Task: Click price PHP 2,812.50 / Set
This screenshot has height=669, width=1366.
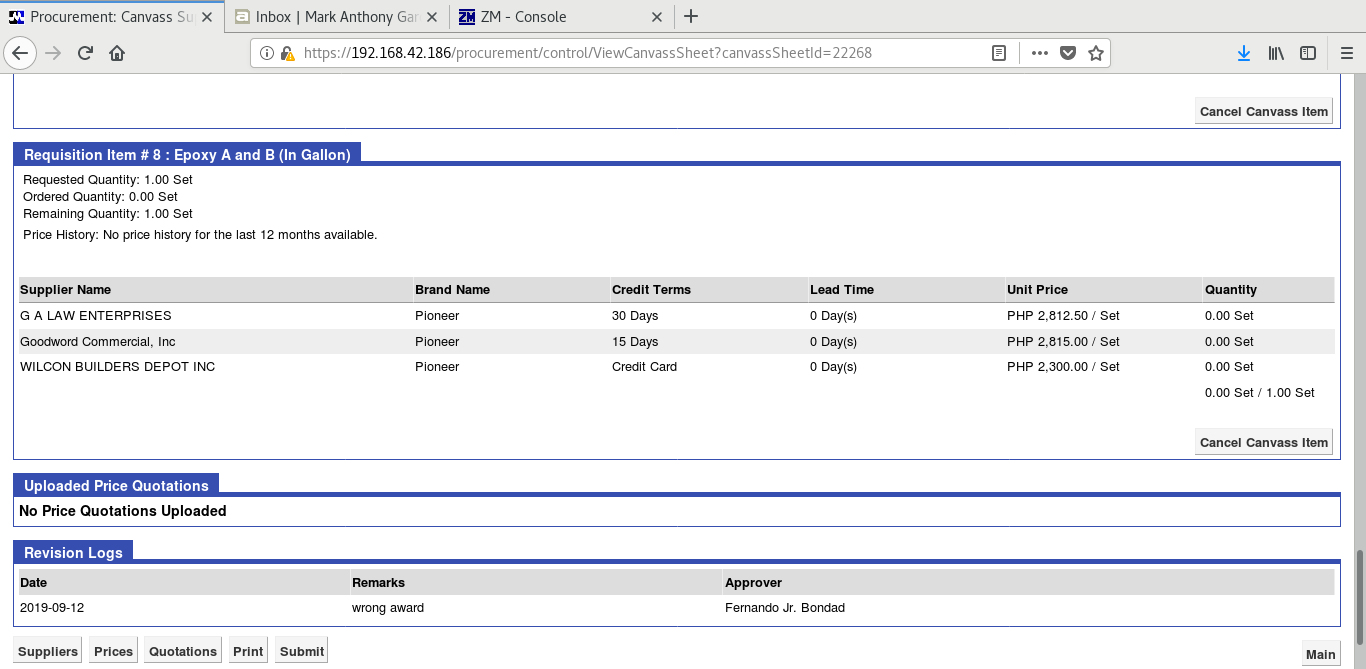Action: click(1063, 316)
